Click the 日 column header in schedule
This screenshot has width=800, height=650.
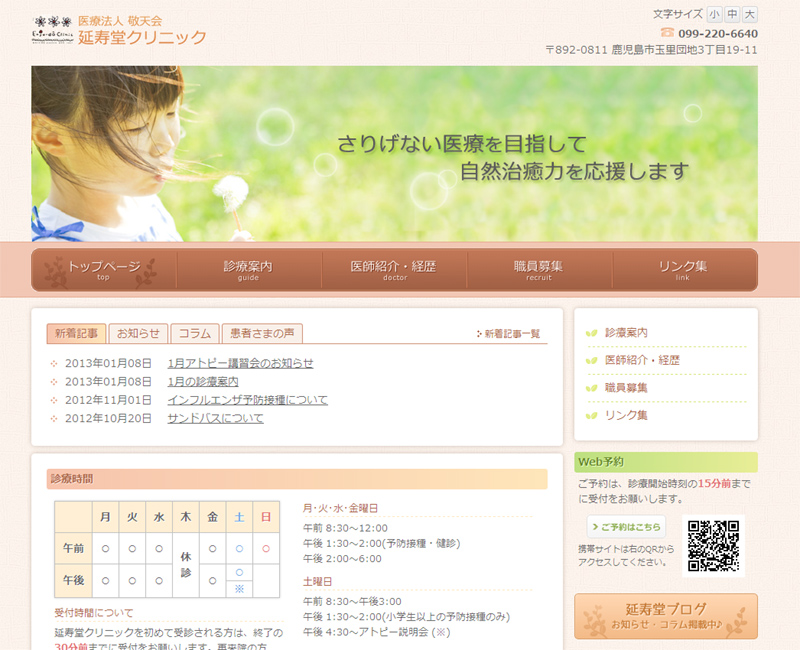[266, 517]
